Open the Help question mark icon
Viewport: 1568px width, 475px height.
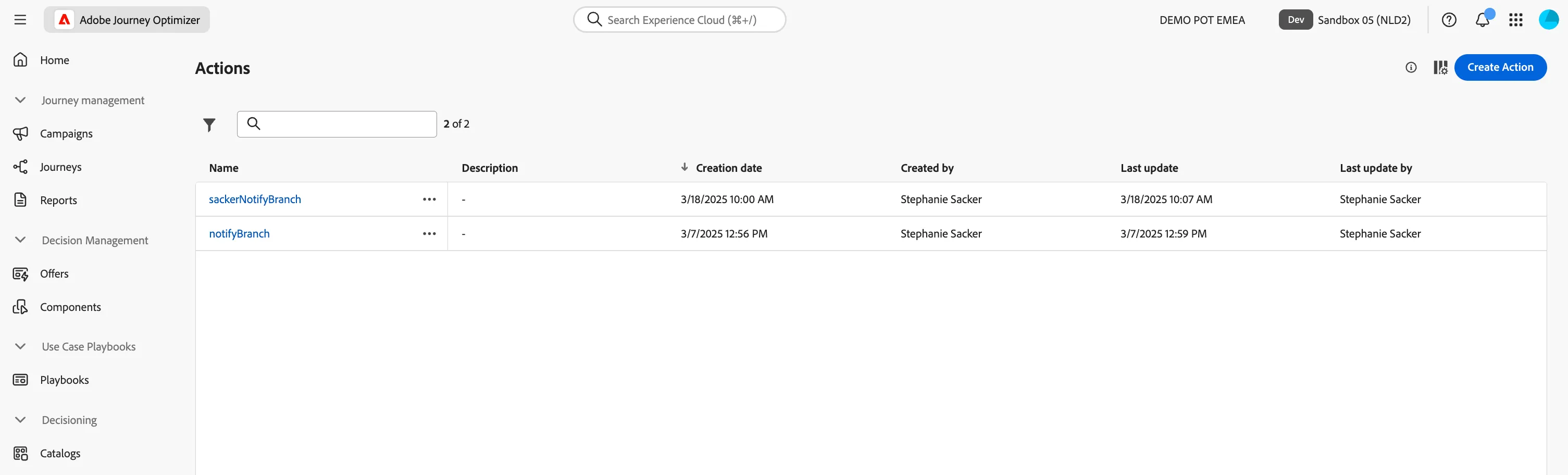click(1449, 19)
